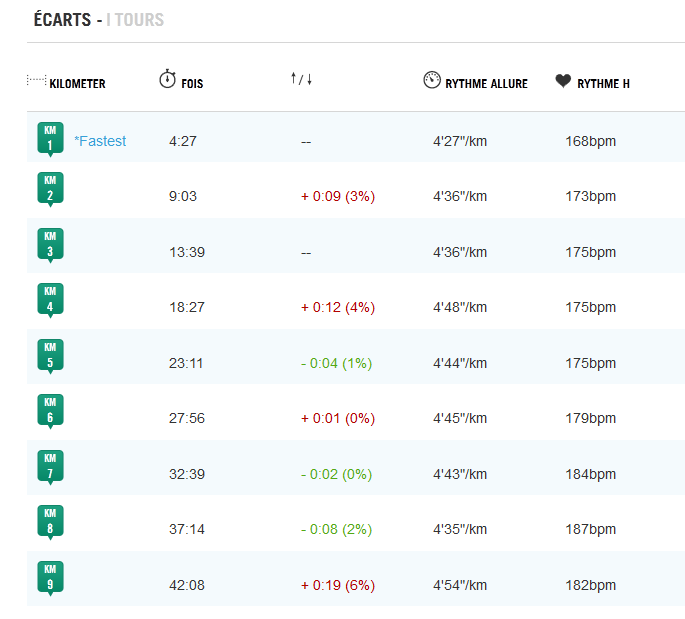Click the 32:39 time cell
The height and width of the screenshot is (619, 685).
pos(187,474)
